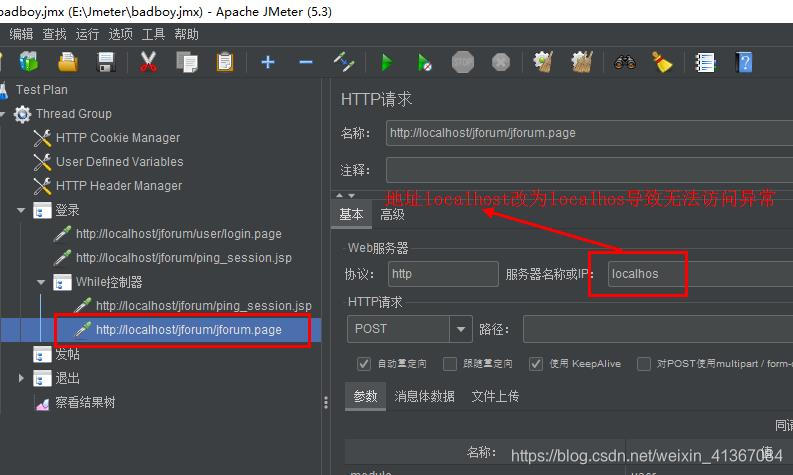Click the Copy toolbar icon

coord(187,62)
